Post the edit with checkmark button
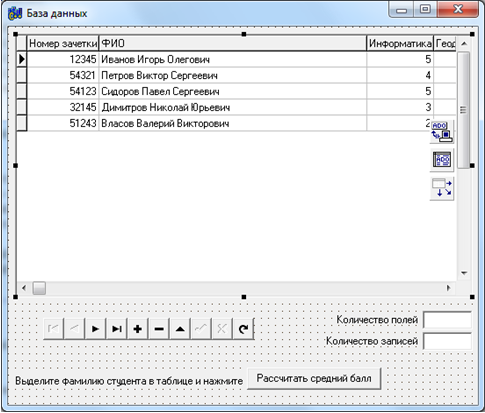The image size is (485, 413). click(201, 329)
